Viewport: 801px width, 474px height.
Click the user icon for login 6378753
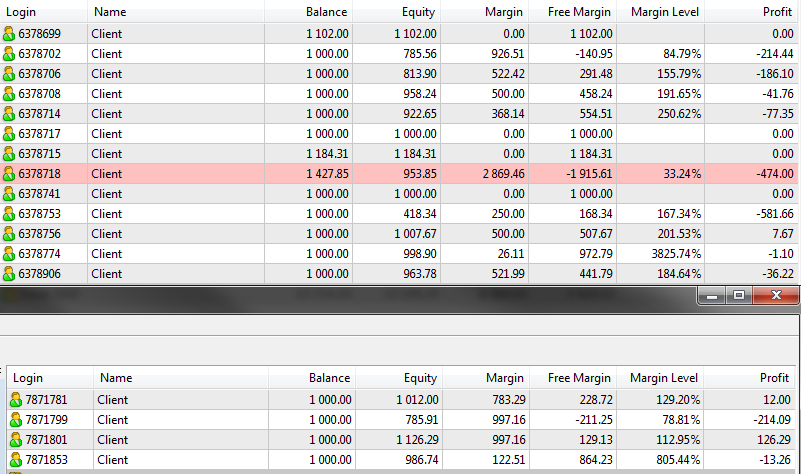click(9, 214)
